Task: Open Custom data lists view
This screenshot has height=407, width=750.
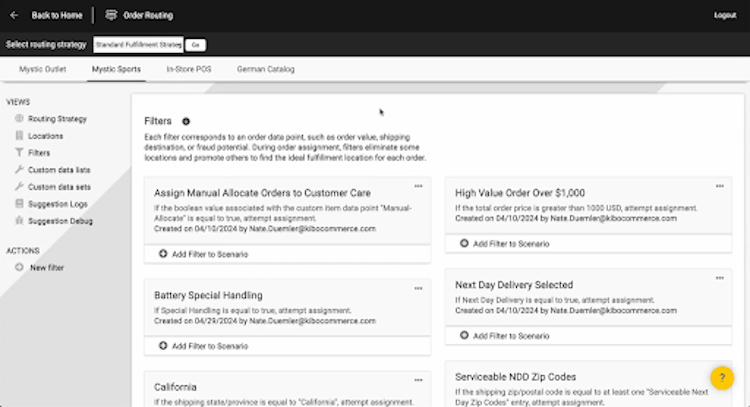Action: click(59, 170)
